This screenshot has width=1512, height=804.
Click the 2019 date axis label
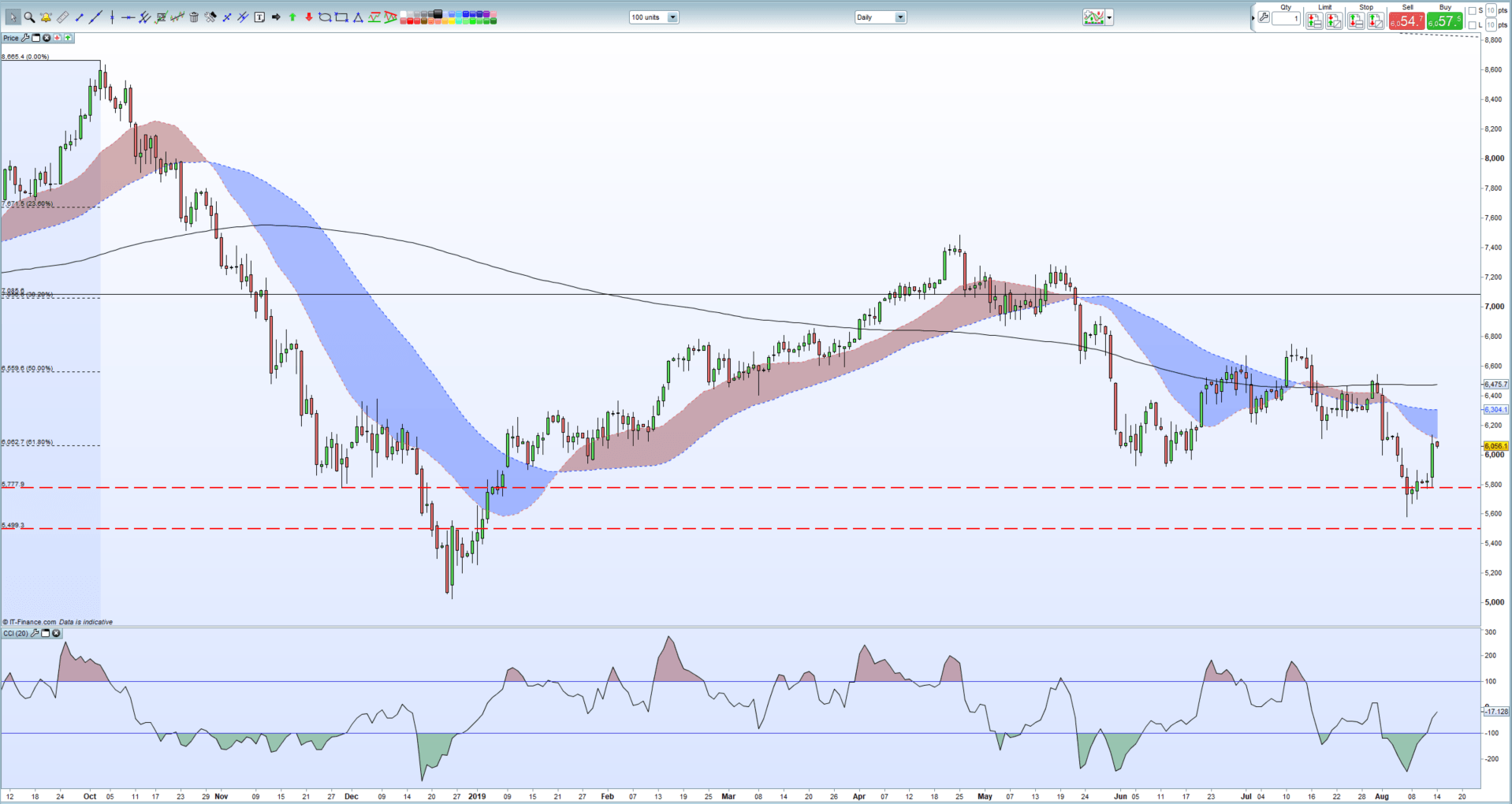coord(477,796)
